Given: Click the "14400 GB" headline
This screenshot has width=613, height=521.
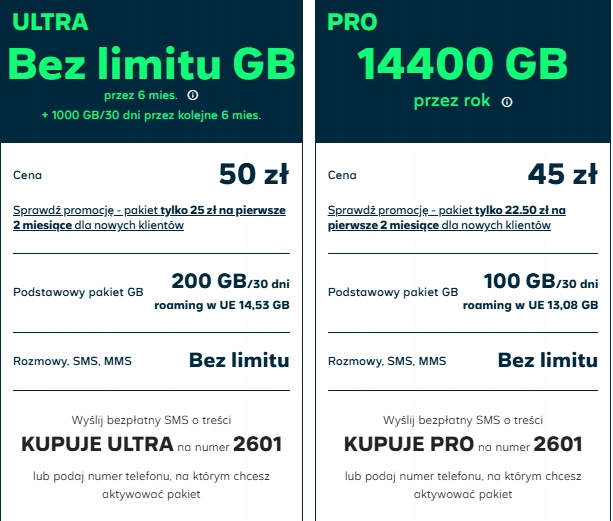Looking at the screenshot, I should tap(461, 64).
